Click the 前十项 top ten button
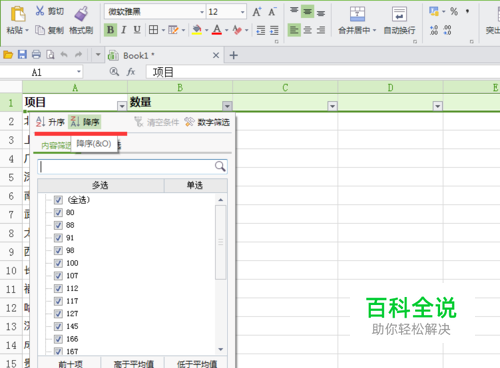The image size is (500, 368). point(69,363)
